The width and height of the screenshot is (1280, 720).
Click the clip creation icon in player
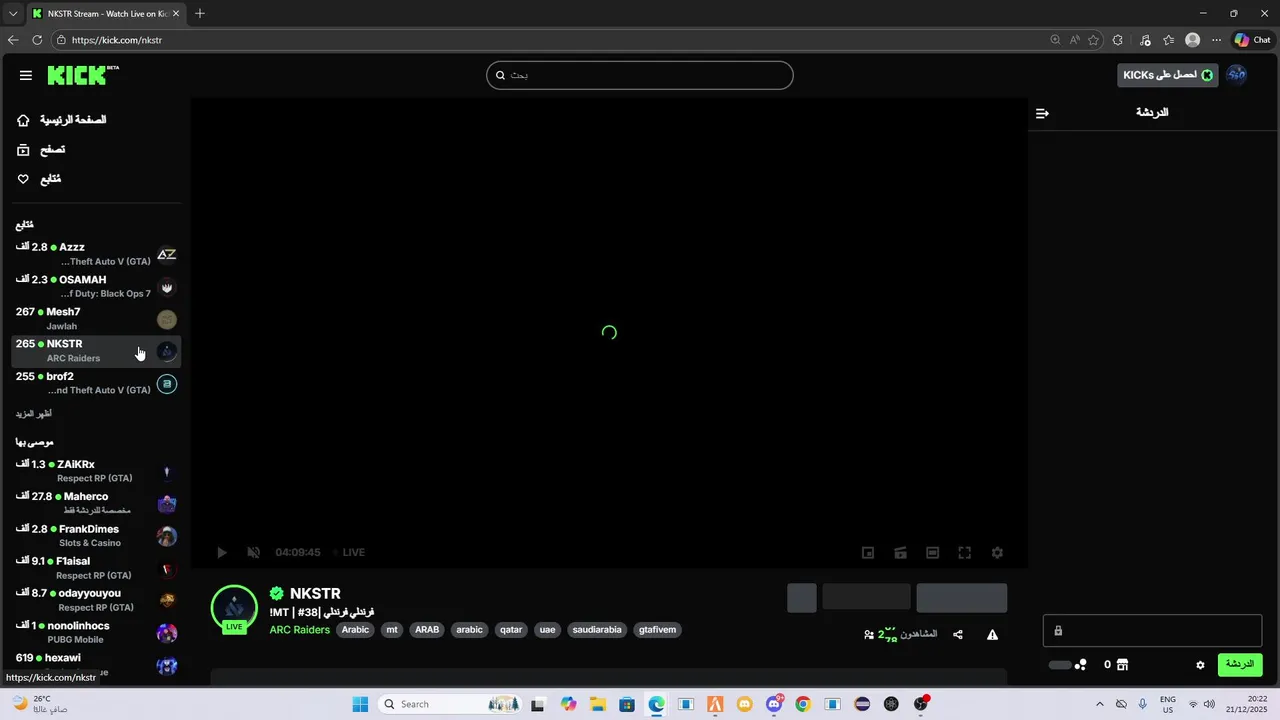(x=900, y=552)
